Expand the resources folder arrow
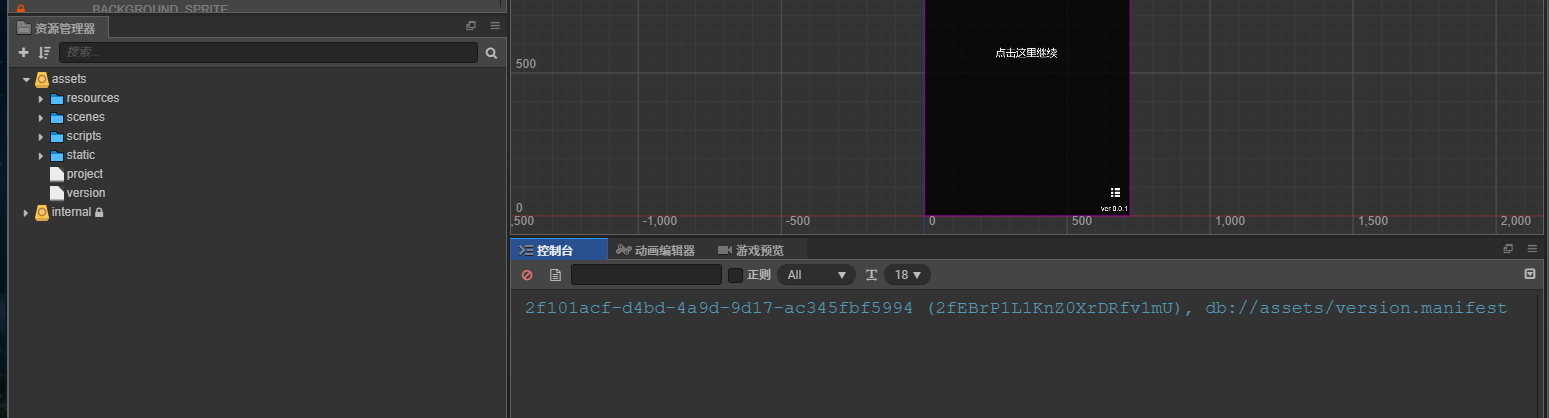 pyautogui.click(x=41, y=98)
